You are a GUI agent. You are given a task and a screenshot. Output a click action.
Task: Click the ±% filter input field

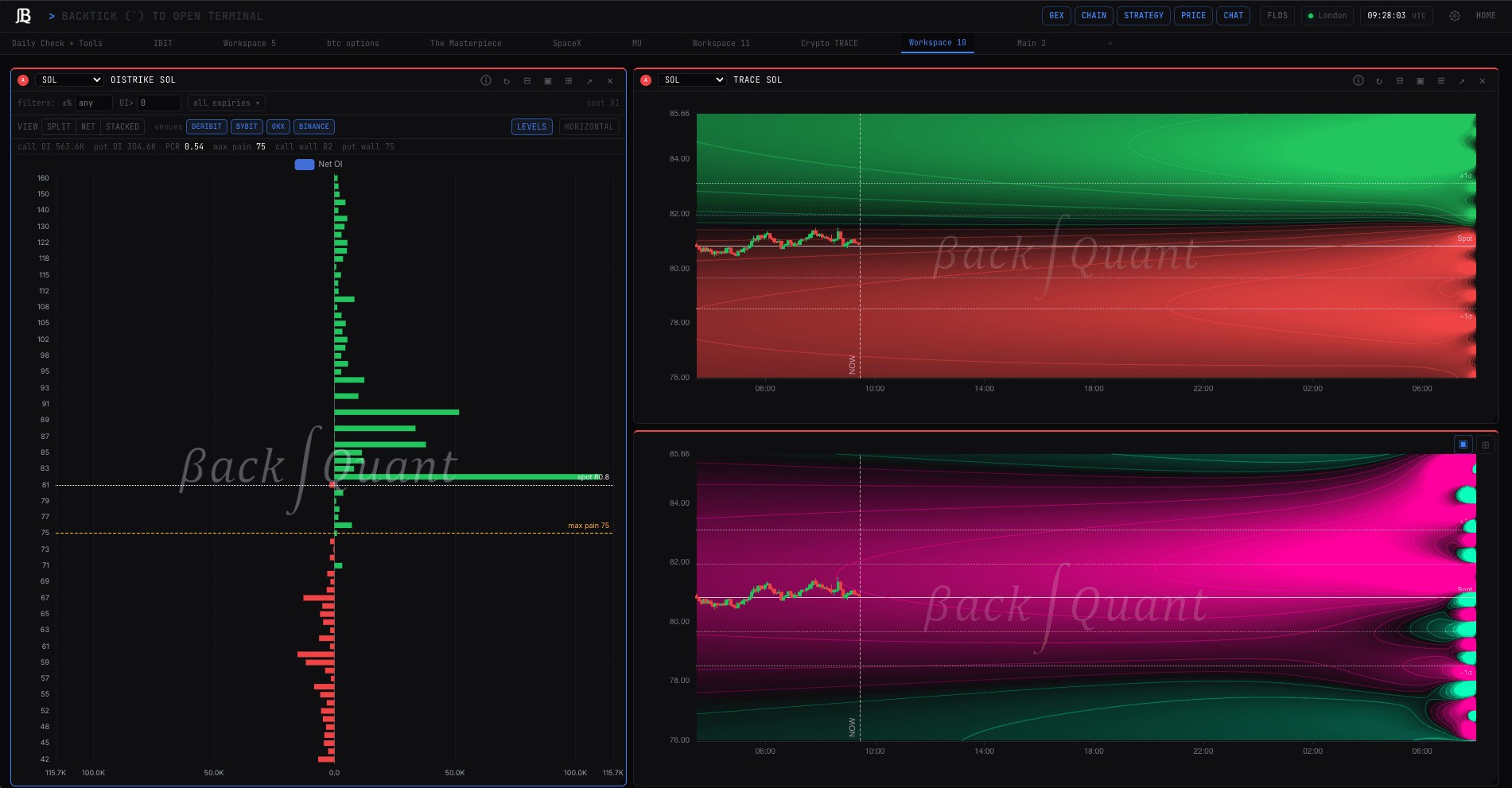[x=94, y=103]
